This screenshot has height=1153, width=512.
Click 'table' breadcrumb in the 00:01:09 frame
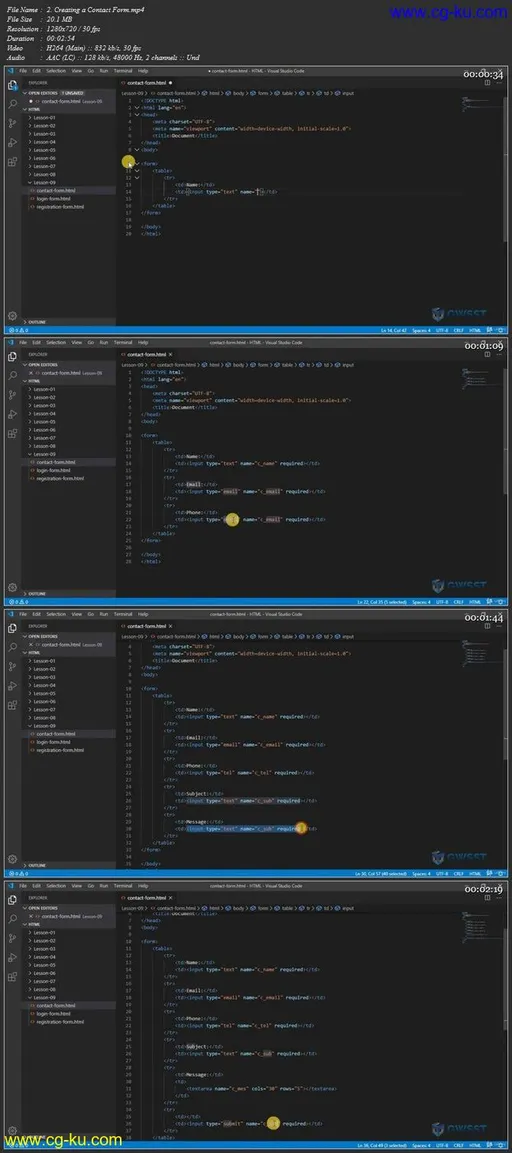(x=286, y=365)
